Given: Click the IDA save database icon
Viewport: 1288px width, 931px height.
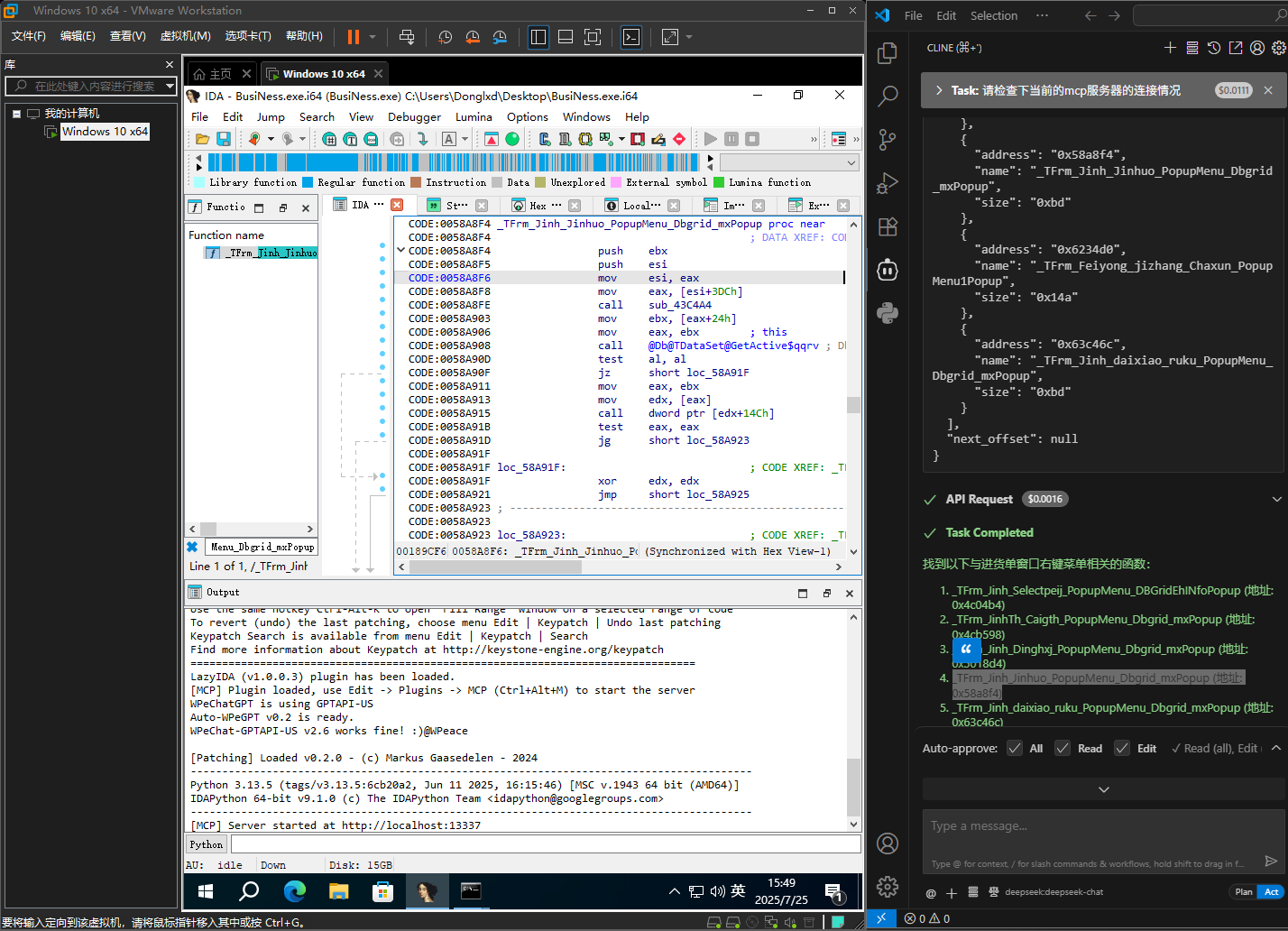Looking at the screenshot, I should 224,139.
